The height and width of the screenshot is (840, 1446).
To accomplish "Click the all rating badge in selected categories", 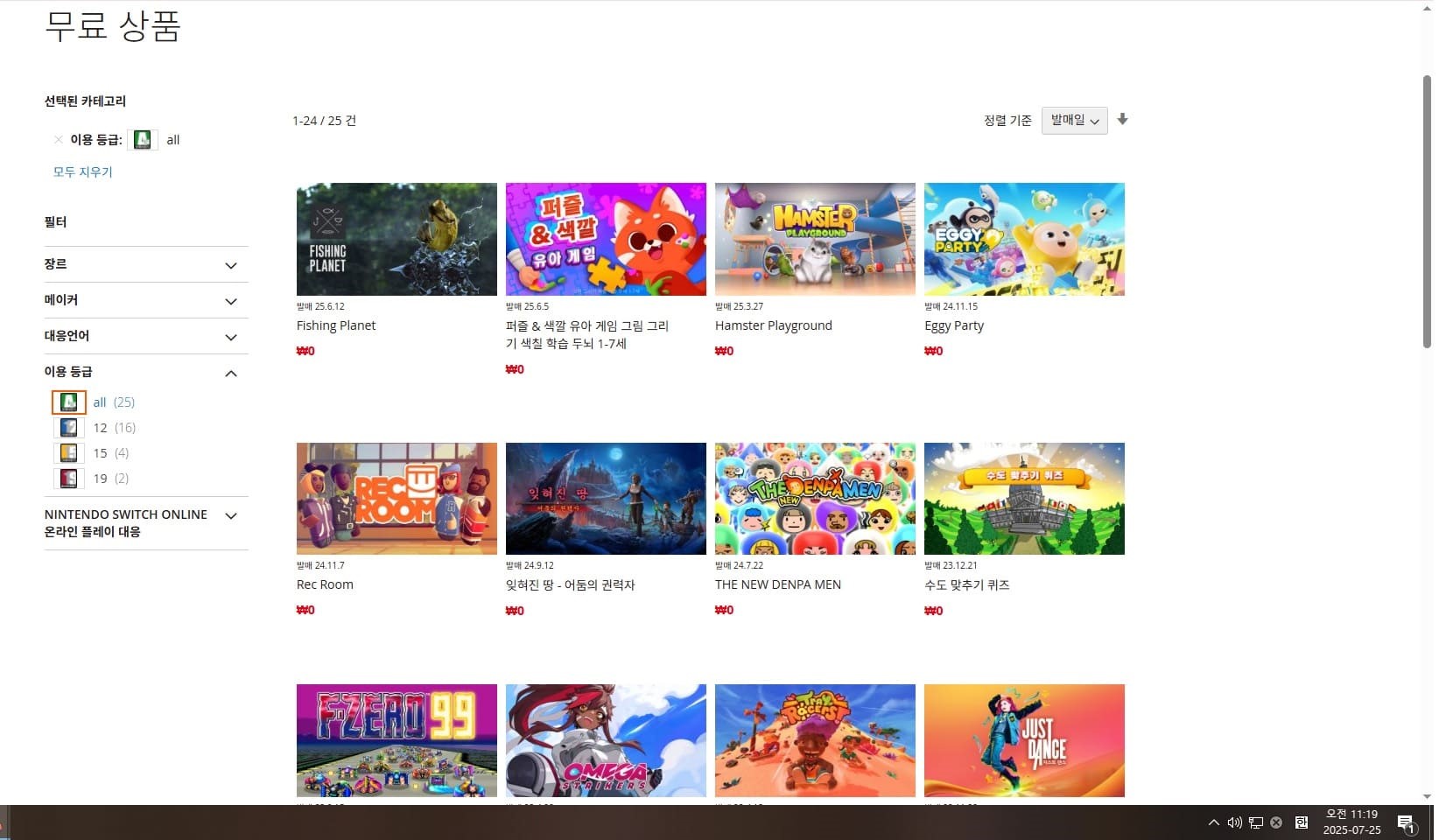I will click(x=143, y=140).
